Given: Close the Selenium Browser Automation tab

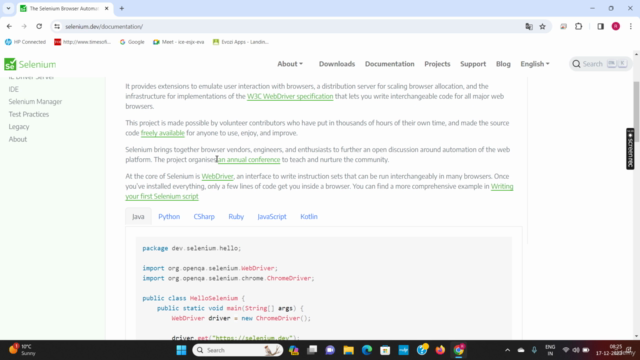Looking at the screenshot, I should click(x=107, y=8).
